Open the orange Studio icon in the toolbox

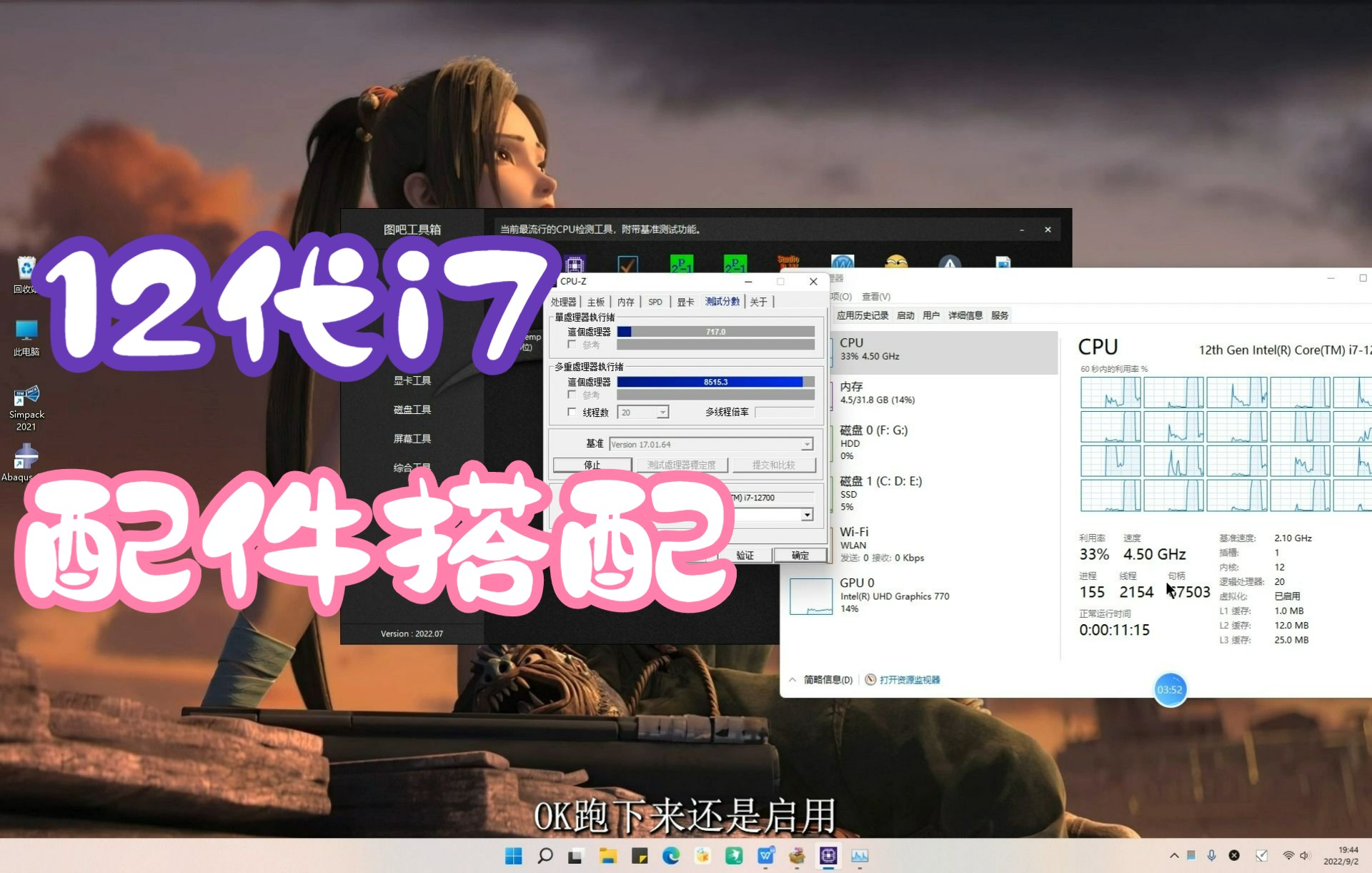tap(788, 262)
